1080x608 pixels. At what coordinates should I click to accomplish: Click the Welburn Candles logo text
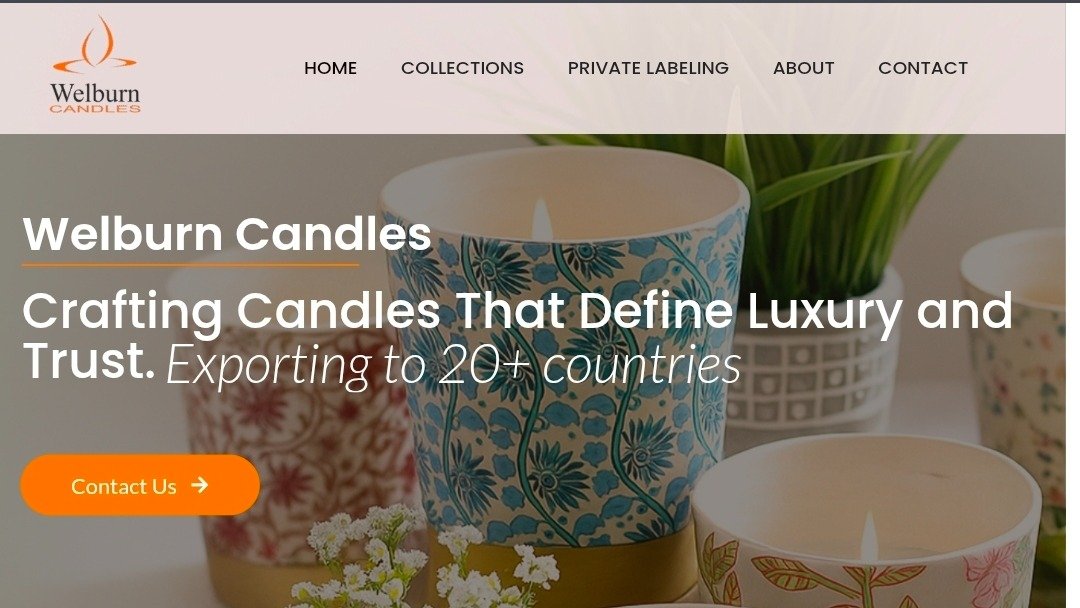(x=95, y=98)
